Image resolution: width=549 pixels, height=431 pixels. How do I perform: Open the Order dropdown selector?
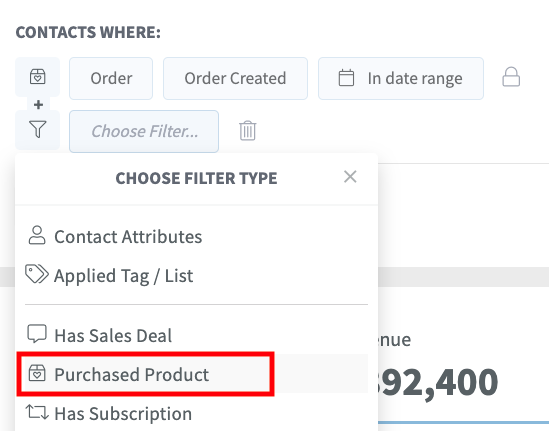pyautogui.click(x=111, y=78)
